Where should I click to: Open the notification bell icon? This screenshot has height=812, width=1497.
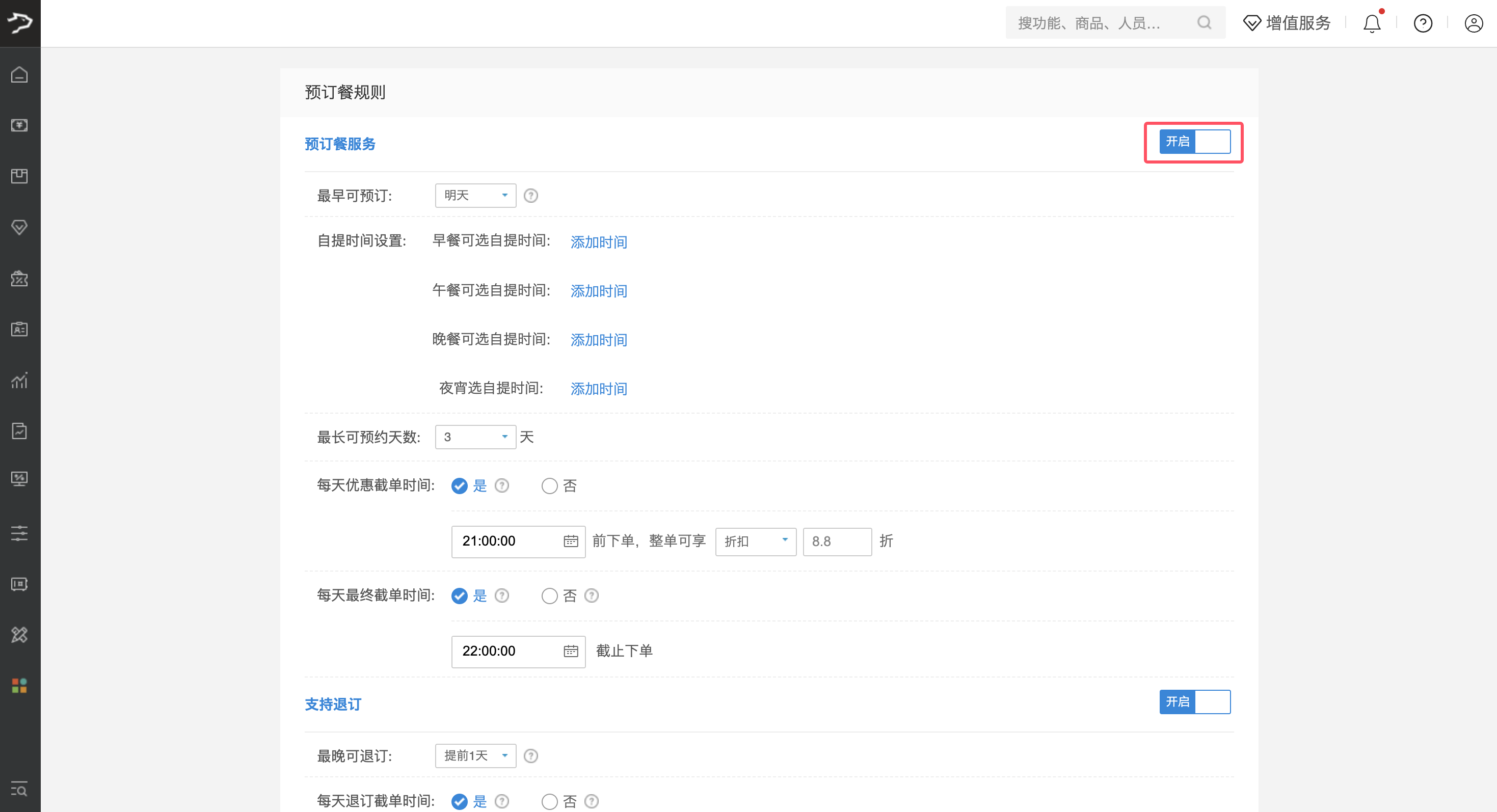pos(1372,23)
